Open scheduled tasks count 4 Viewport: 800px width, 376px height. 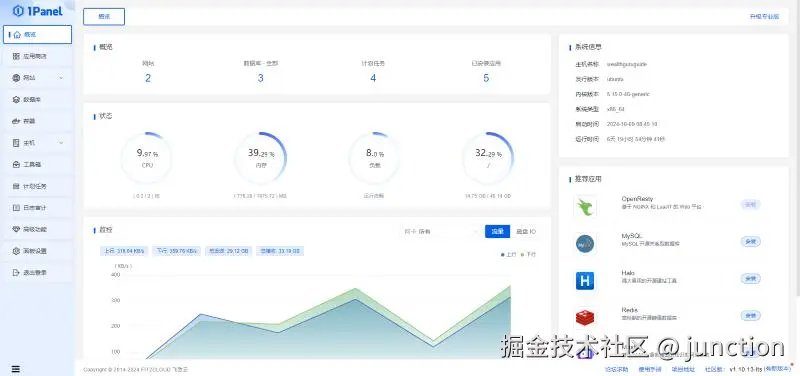373,78
